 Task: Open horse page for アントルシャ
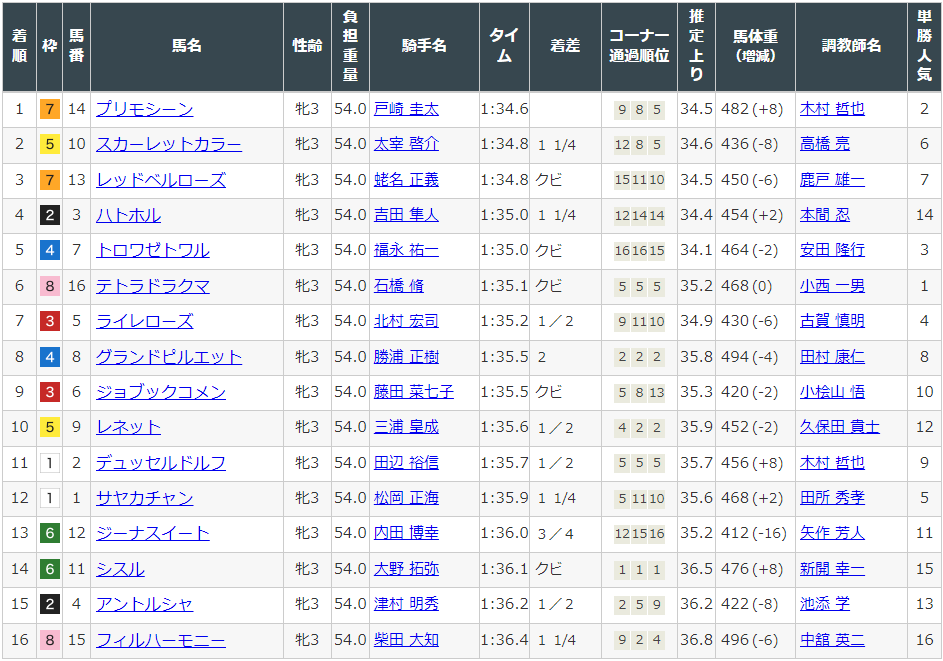145,604
